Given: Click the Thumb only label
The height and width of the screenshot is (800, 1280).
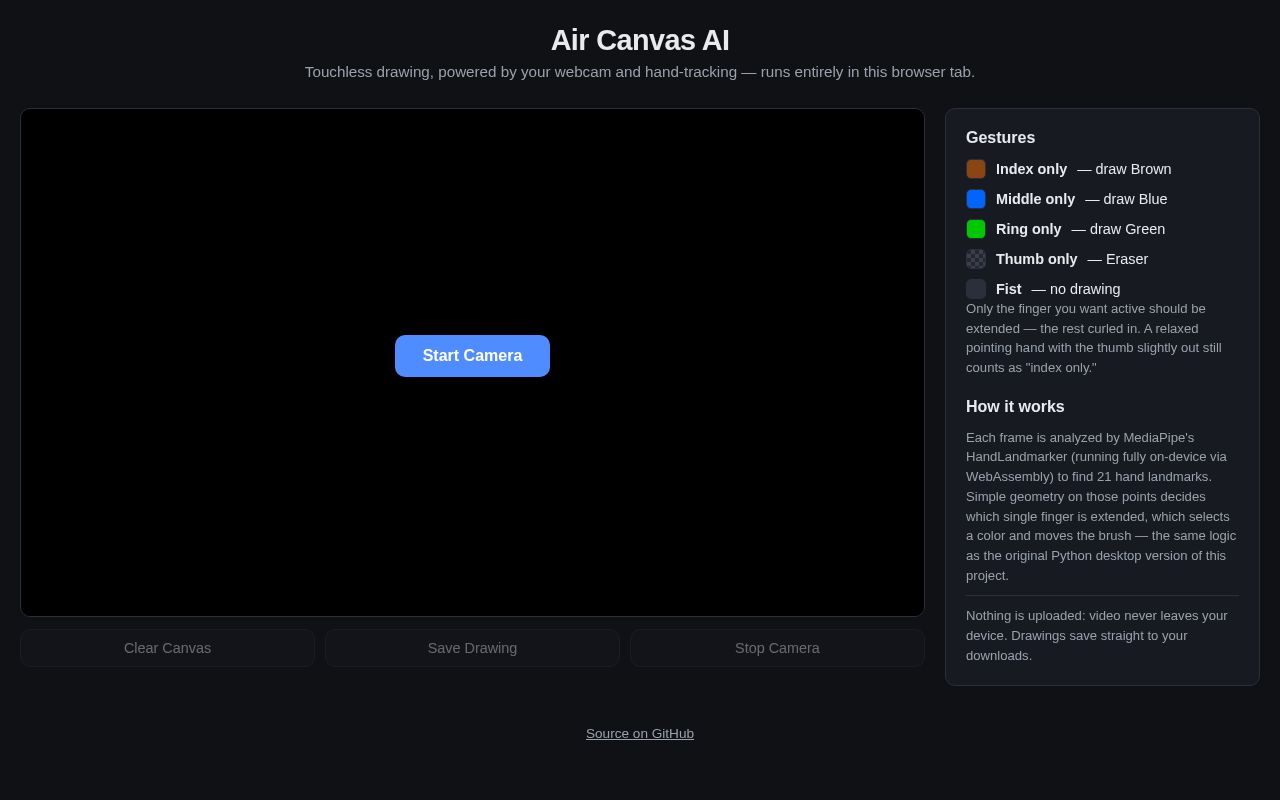Looking at the screenshot, I should pyautogui.click(x=1036, y=259).
